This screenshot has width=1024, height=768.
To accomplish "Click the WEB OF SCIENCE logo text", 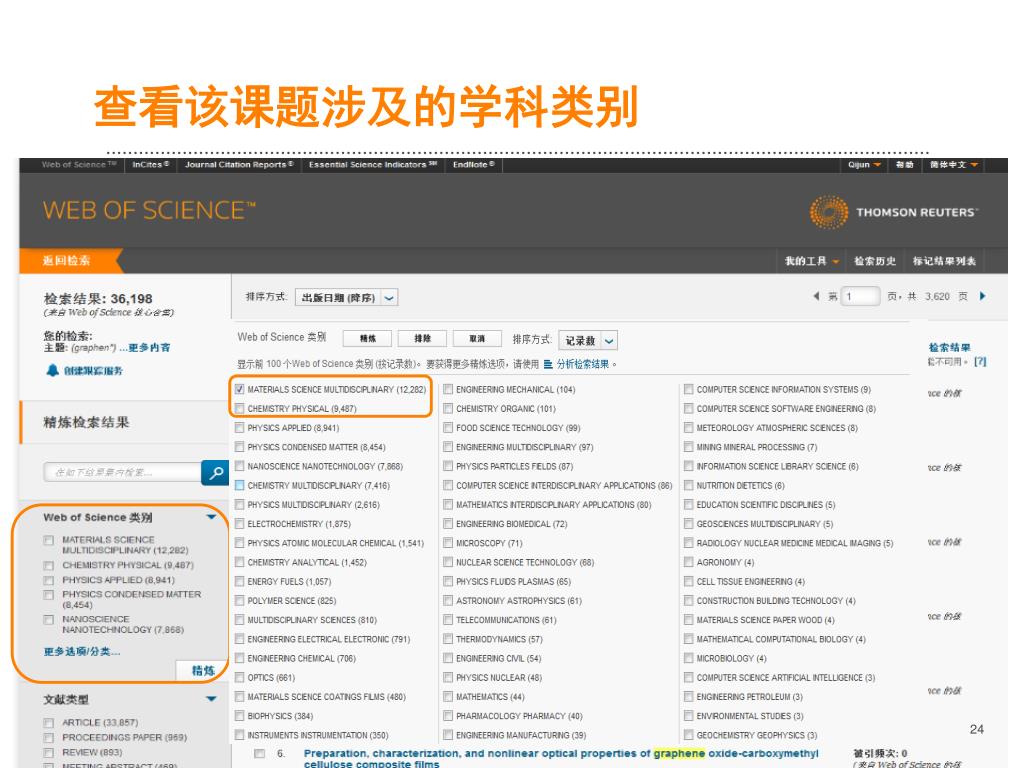I will (149, 210).
